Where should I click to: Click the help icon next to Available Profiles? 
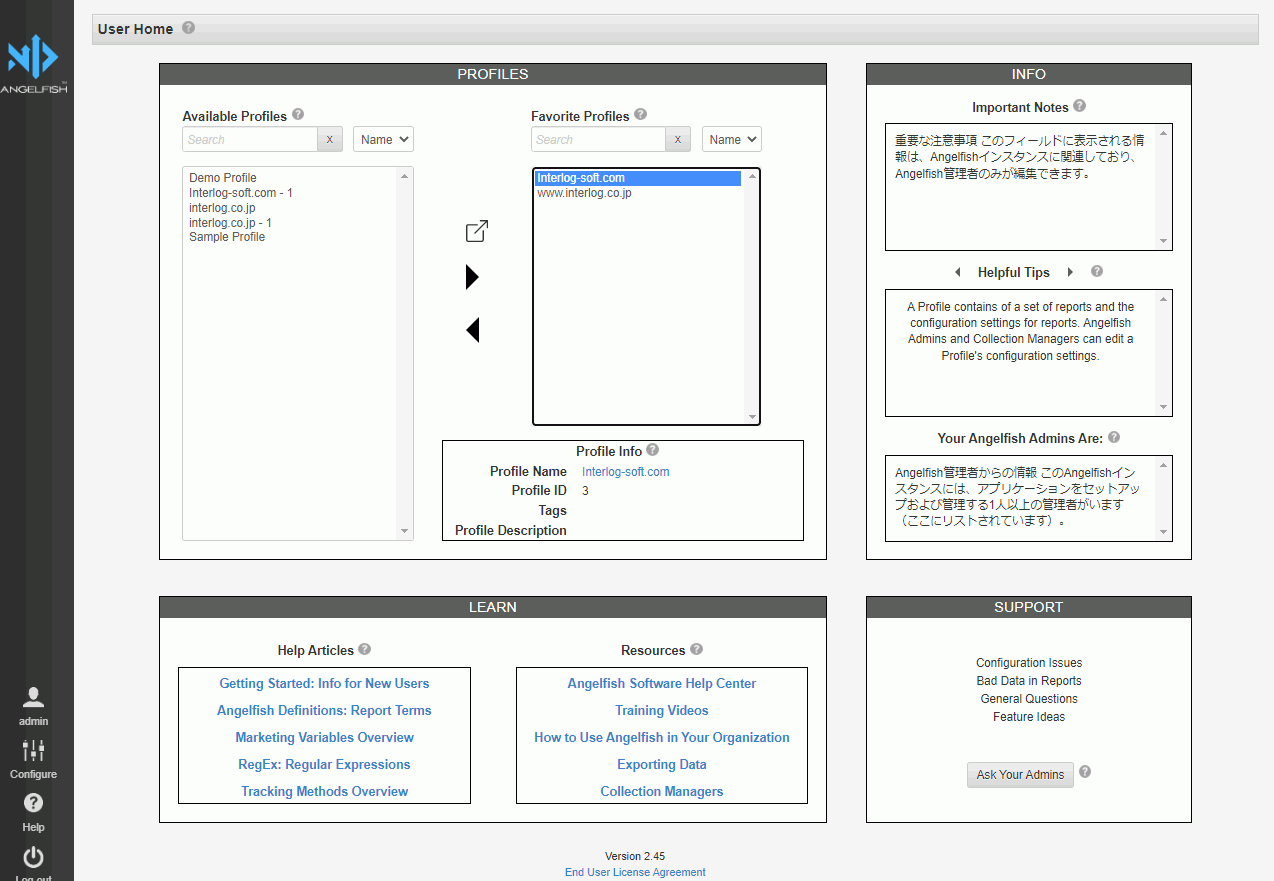[298, 114]
